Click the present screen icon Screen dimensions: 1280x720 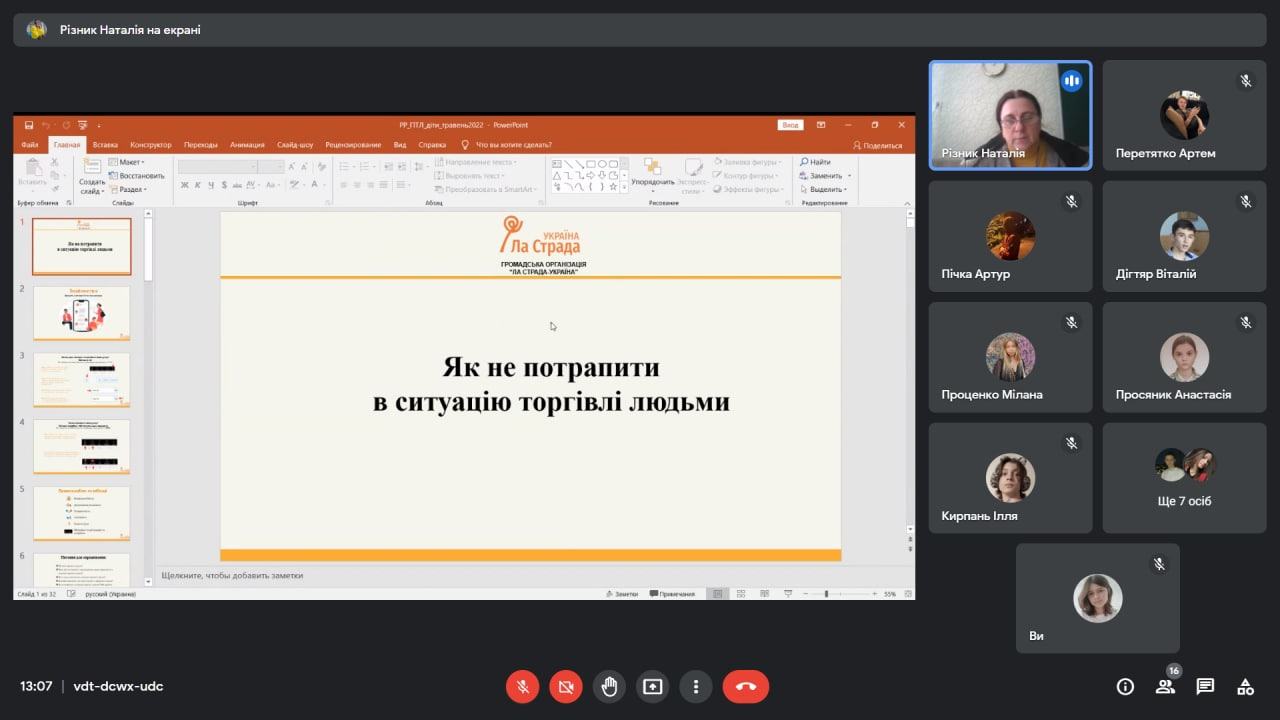[653, 687]
